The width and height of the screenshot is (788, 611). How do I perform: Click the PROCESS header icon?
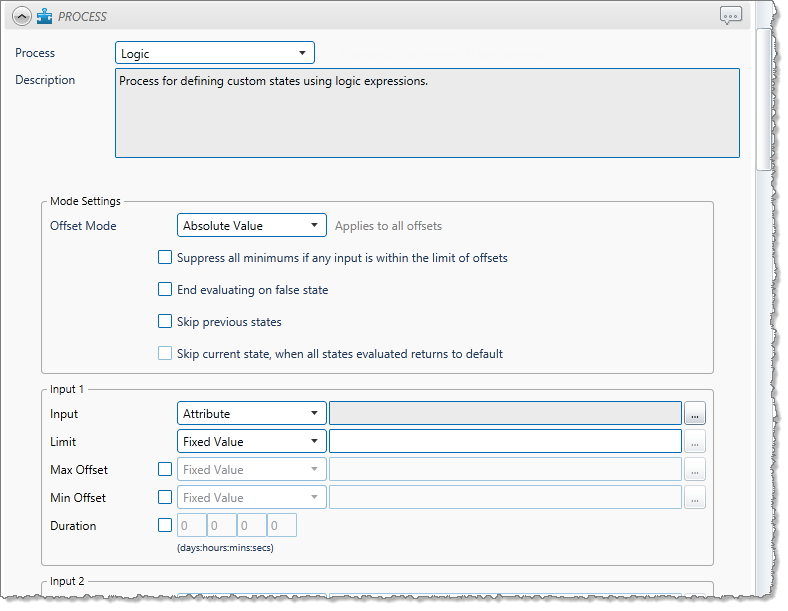click(44, 16)
